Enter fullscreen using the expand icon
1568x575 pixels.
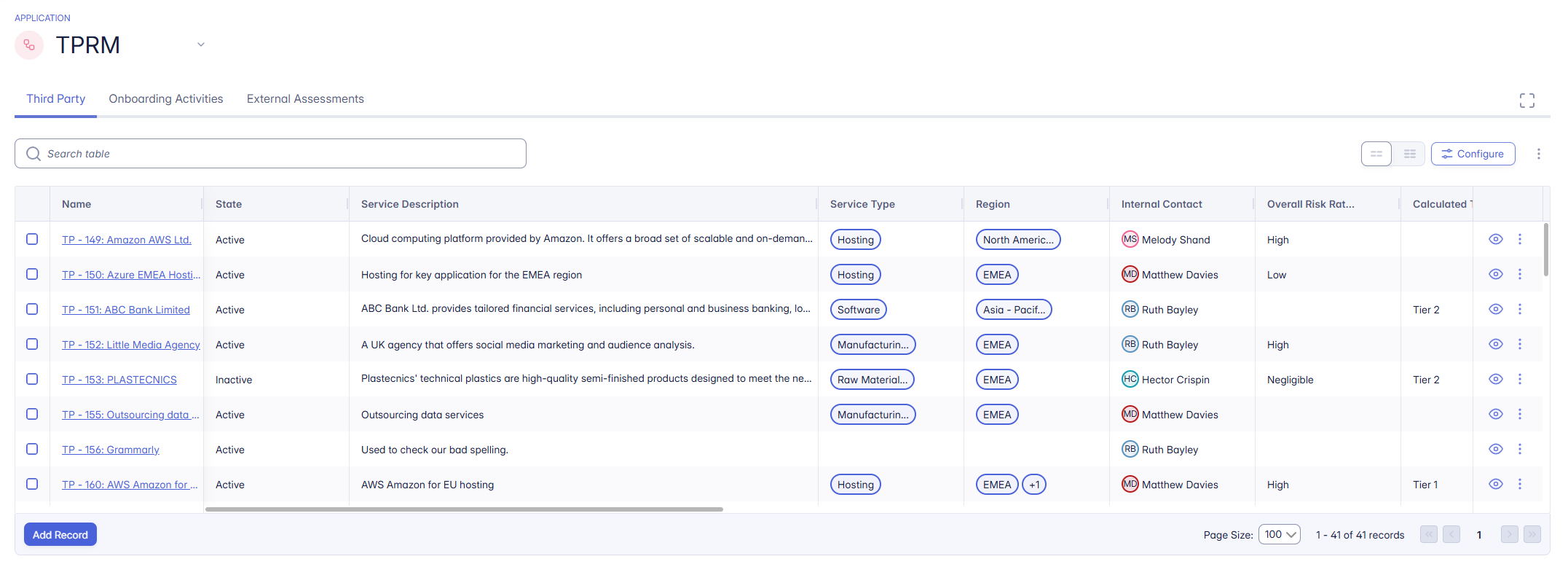(1526, 101)
